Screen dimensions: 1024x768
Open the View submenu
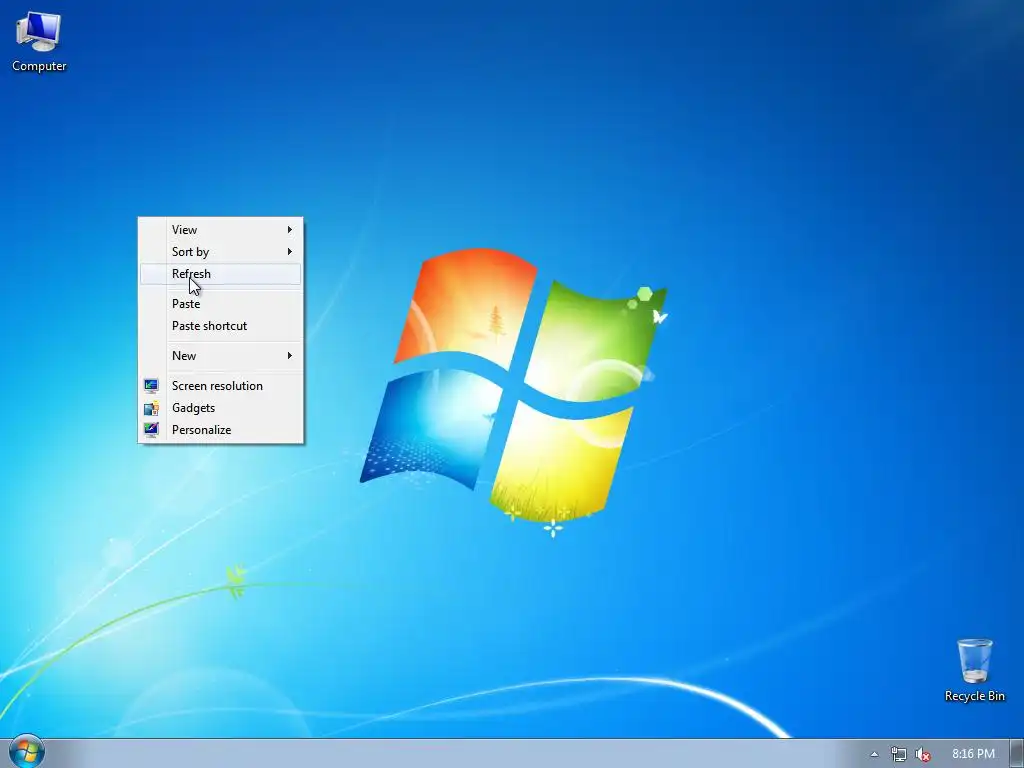pos(221,230)
